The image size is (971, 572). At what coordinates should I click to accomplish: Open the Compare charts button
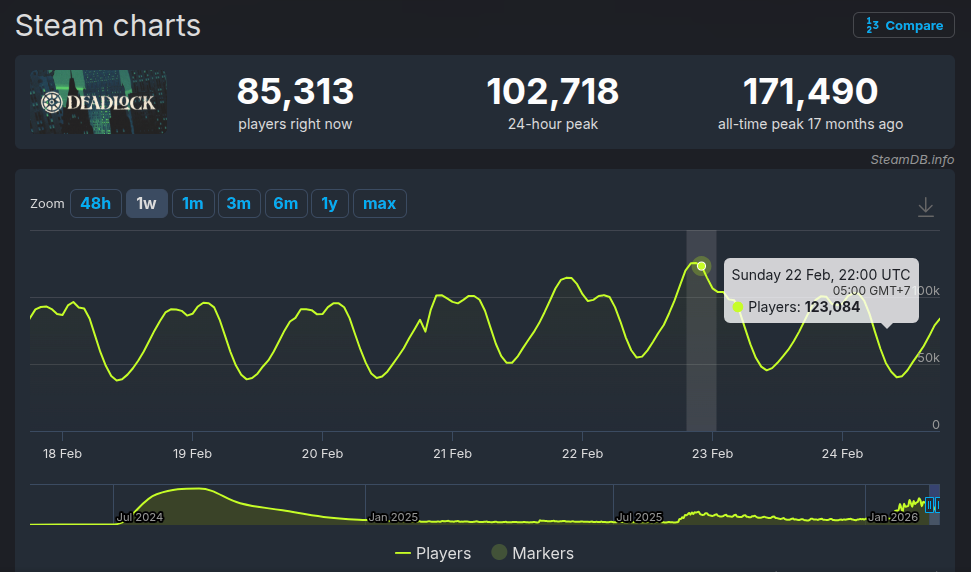point(904,25)
